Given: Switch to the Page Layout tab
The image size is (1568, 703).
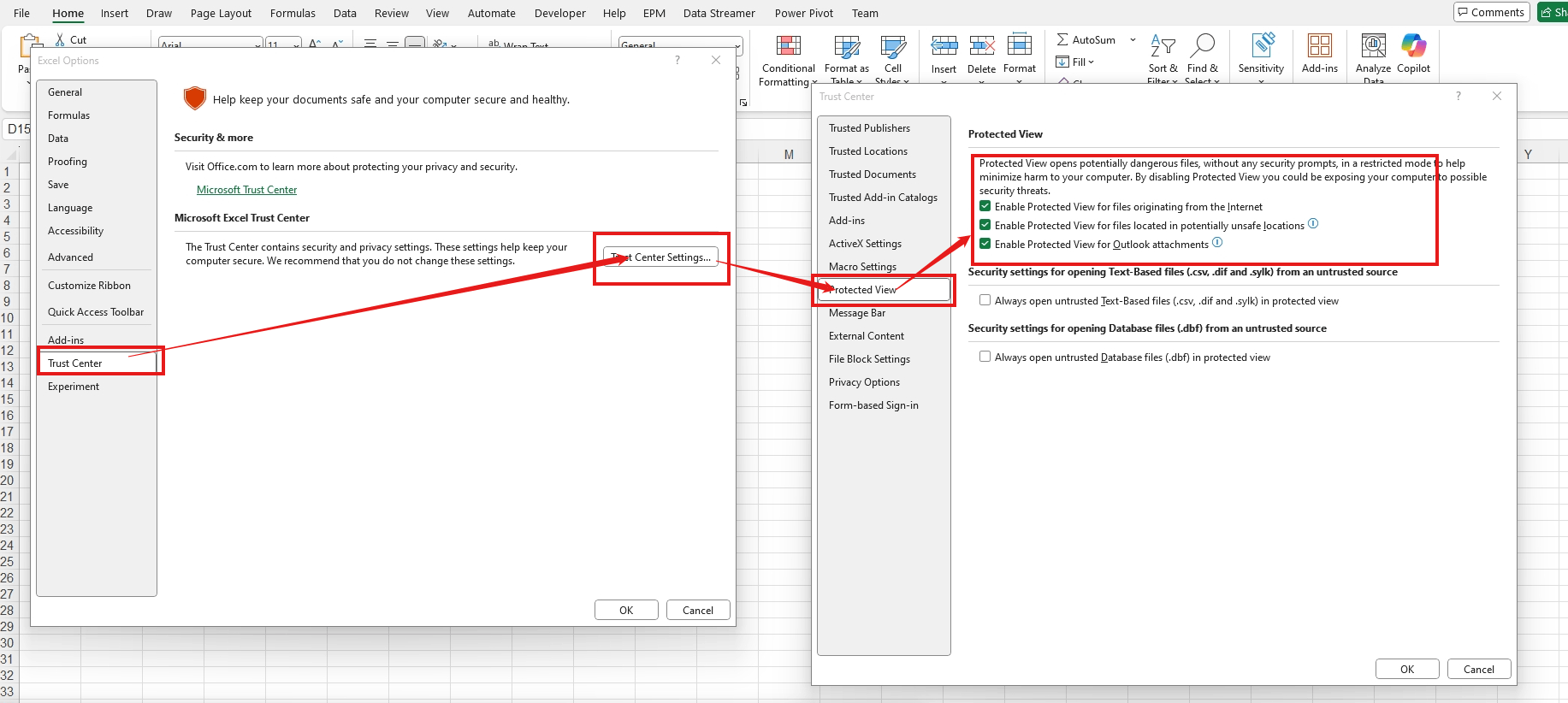Looking at the screenshot, I should [221, 13].
